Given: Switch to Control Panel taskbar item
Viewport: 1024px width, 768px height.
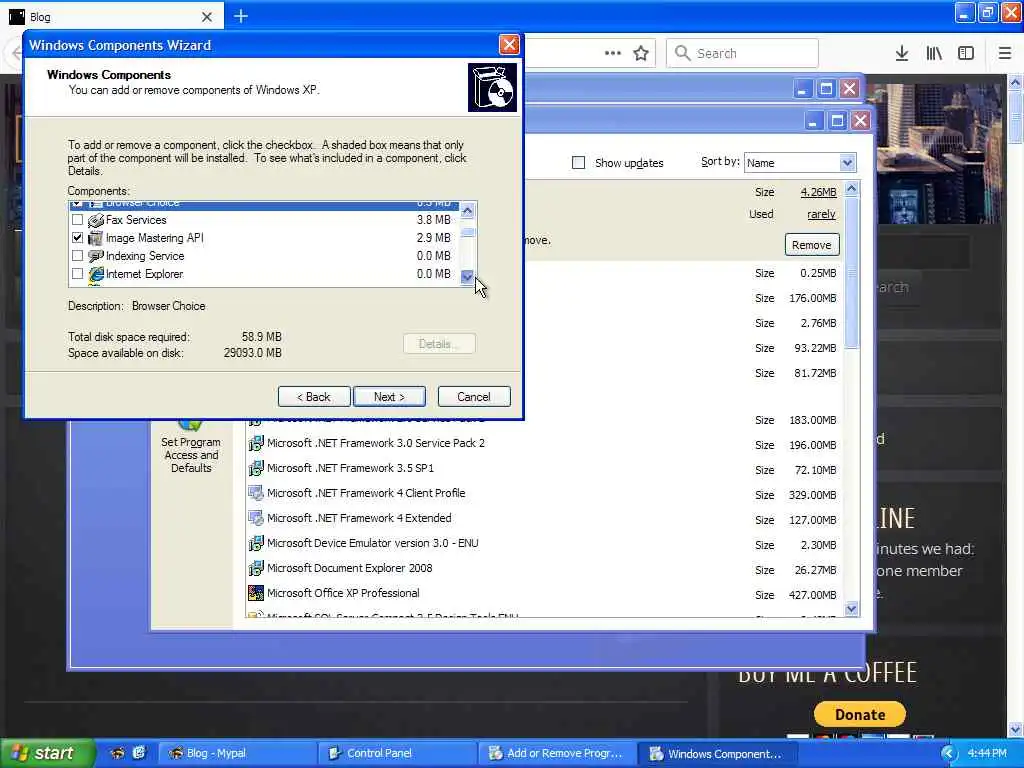Looking at the screenshot, I should coord(396,753).
